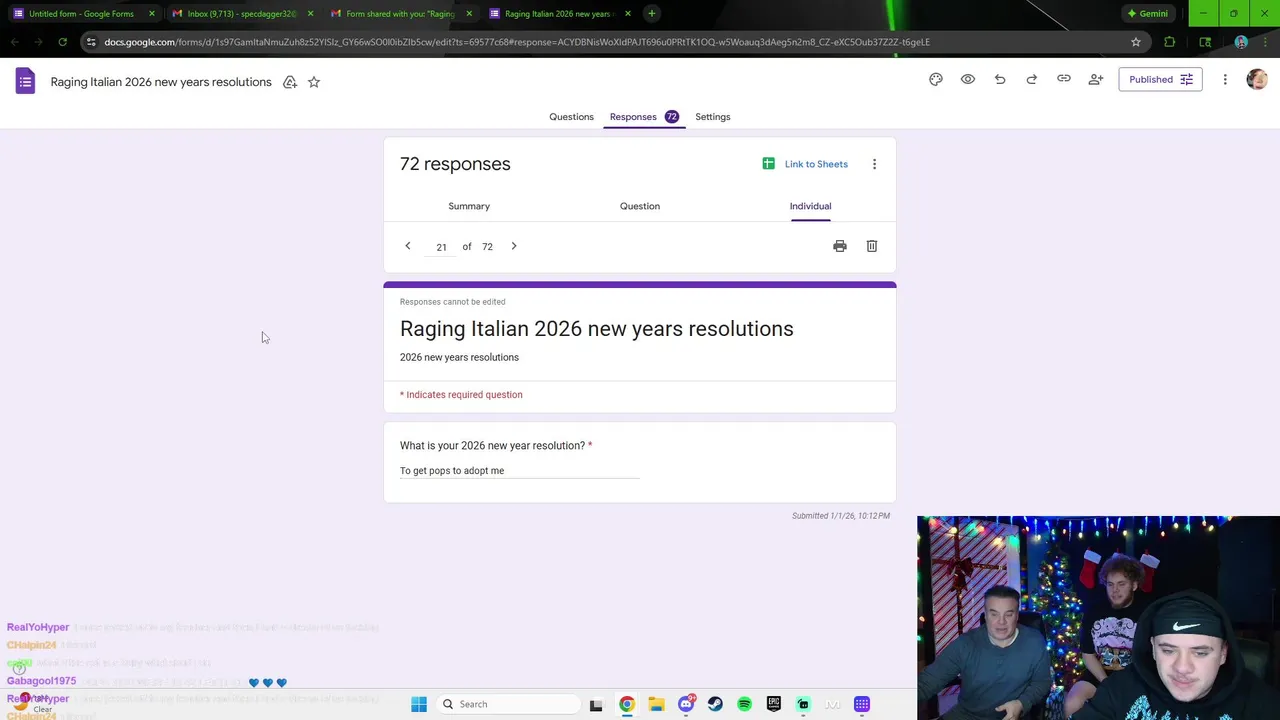Open the Google Forms home icon
The width and height of the screenshot is (1280, 720).
(25, 81)
